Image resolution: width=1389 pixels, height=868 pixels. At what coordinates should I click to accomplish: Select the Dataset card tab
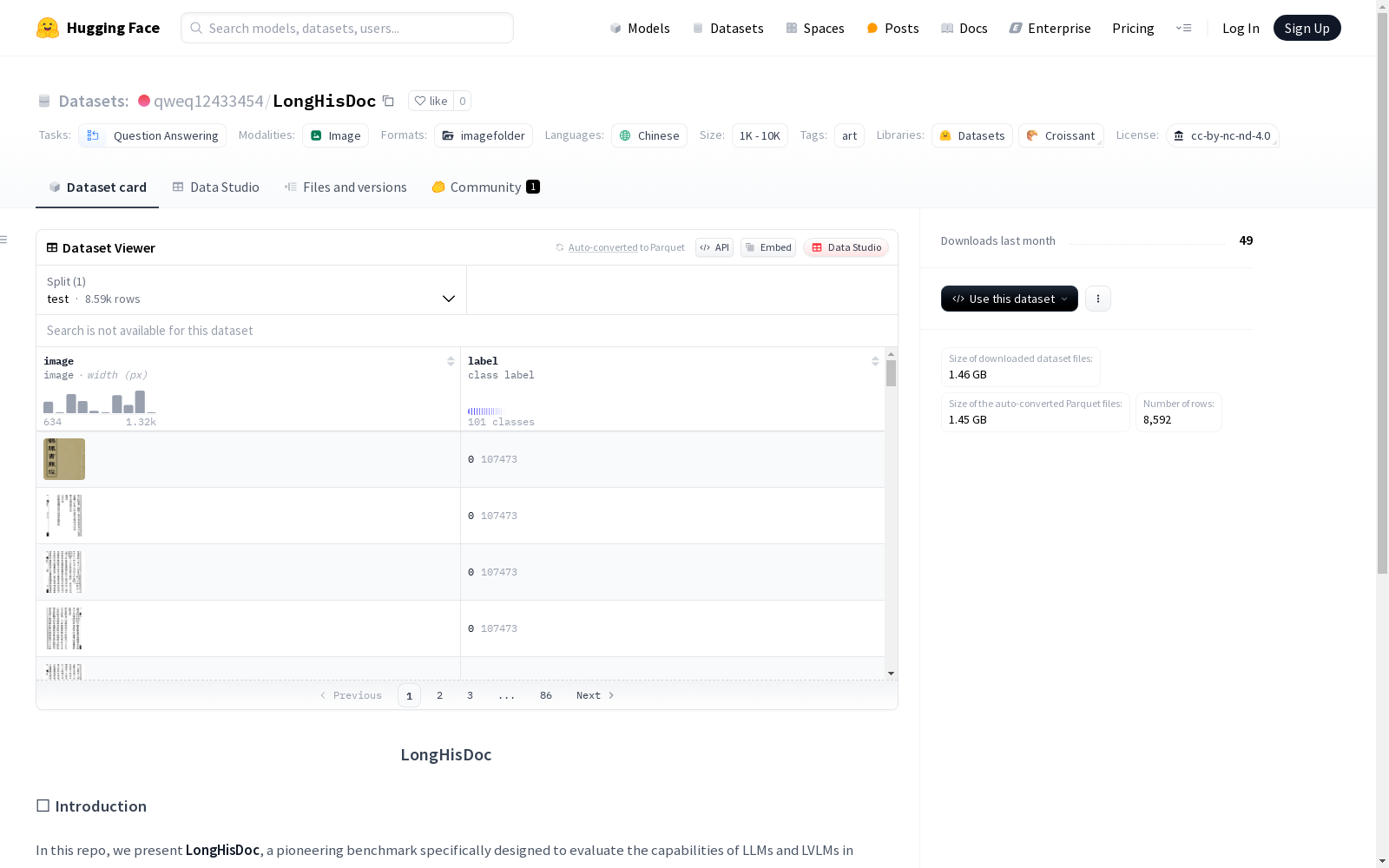pyautogui.click(x=97, y=187)
